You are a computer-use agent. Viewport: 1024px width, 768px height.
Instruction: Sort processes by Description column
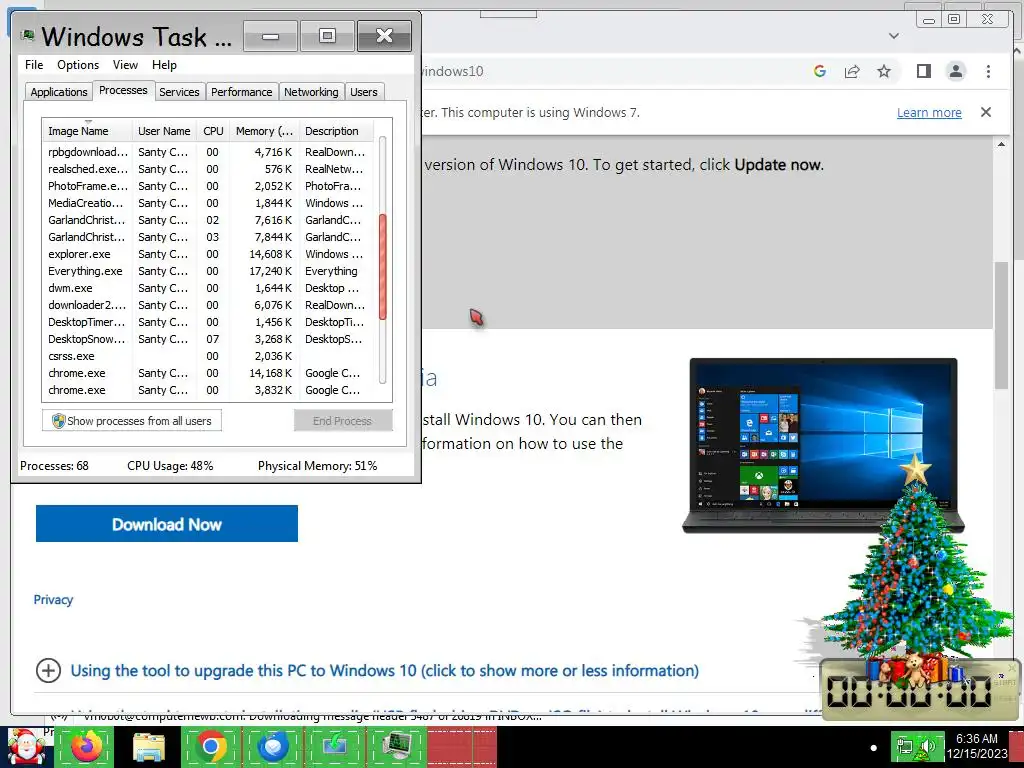tap(336, 131)
